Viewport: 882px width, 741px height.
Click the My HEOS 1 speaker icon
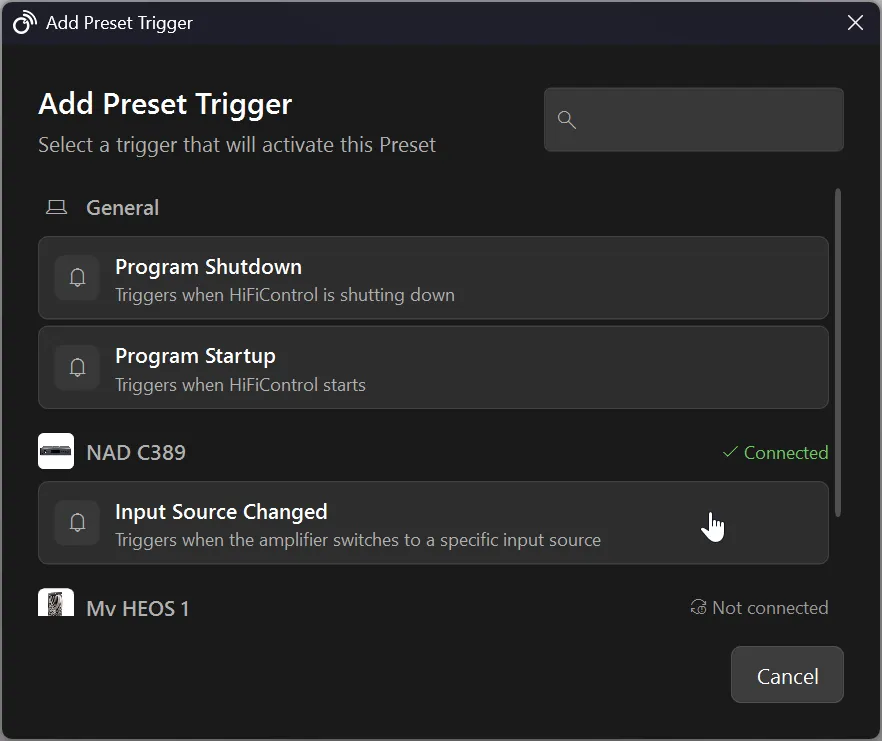tap(56, 605)
